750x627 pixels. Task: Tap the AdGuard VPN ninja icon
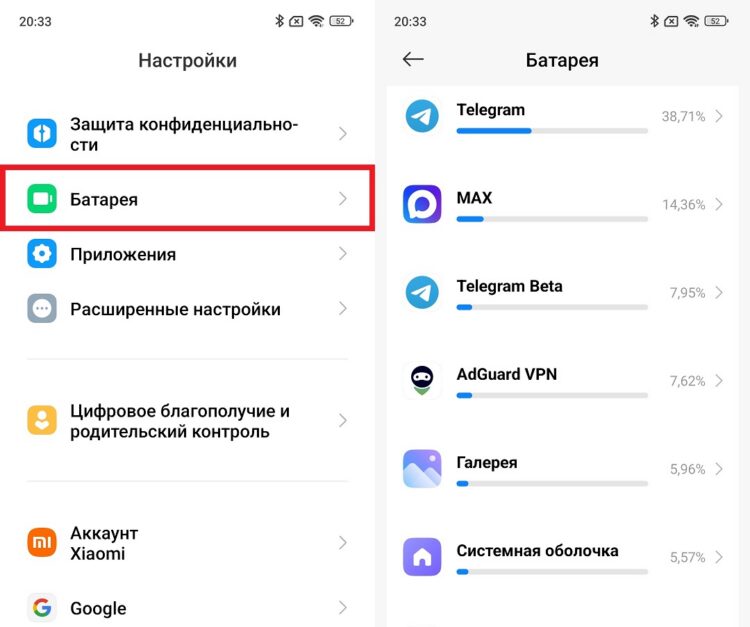tap(422, 381)
